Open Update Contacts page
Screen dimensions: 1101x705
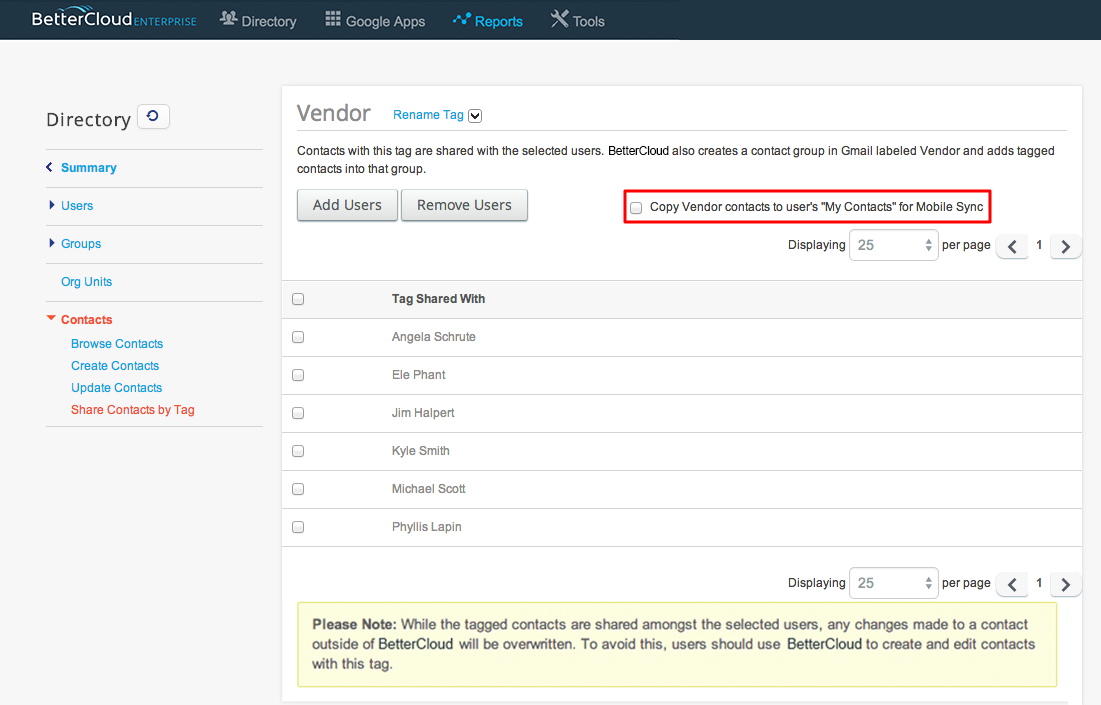coord(117,388)
